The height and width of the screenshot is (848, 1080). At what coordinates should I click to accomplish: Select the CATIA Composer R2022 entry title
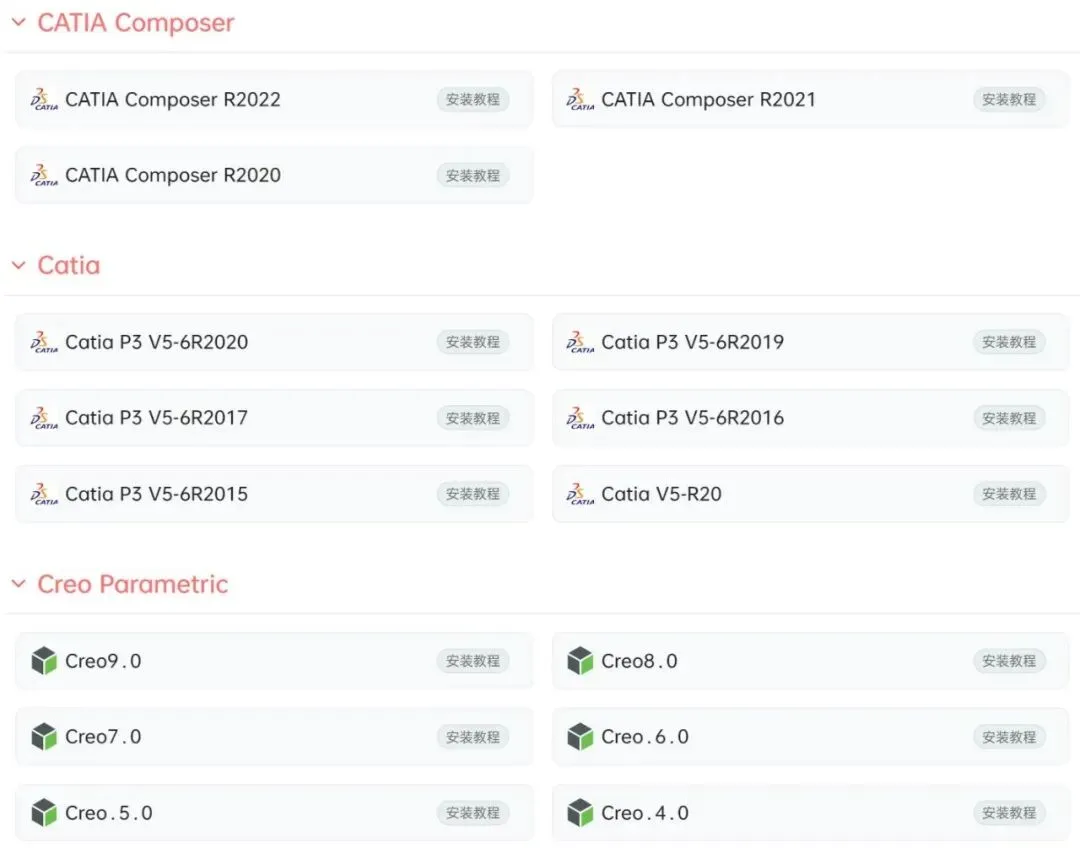[x=173, y=99]
